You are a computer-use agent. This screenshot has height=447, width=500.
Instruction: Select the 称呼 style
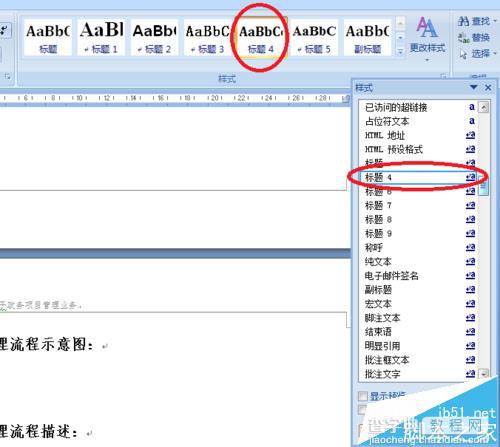pyautogui.click(x=419, y=247)
